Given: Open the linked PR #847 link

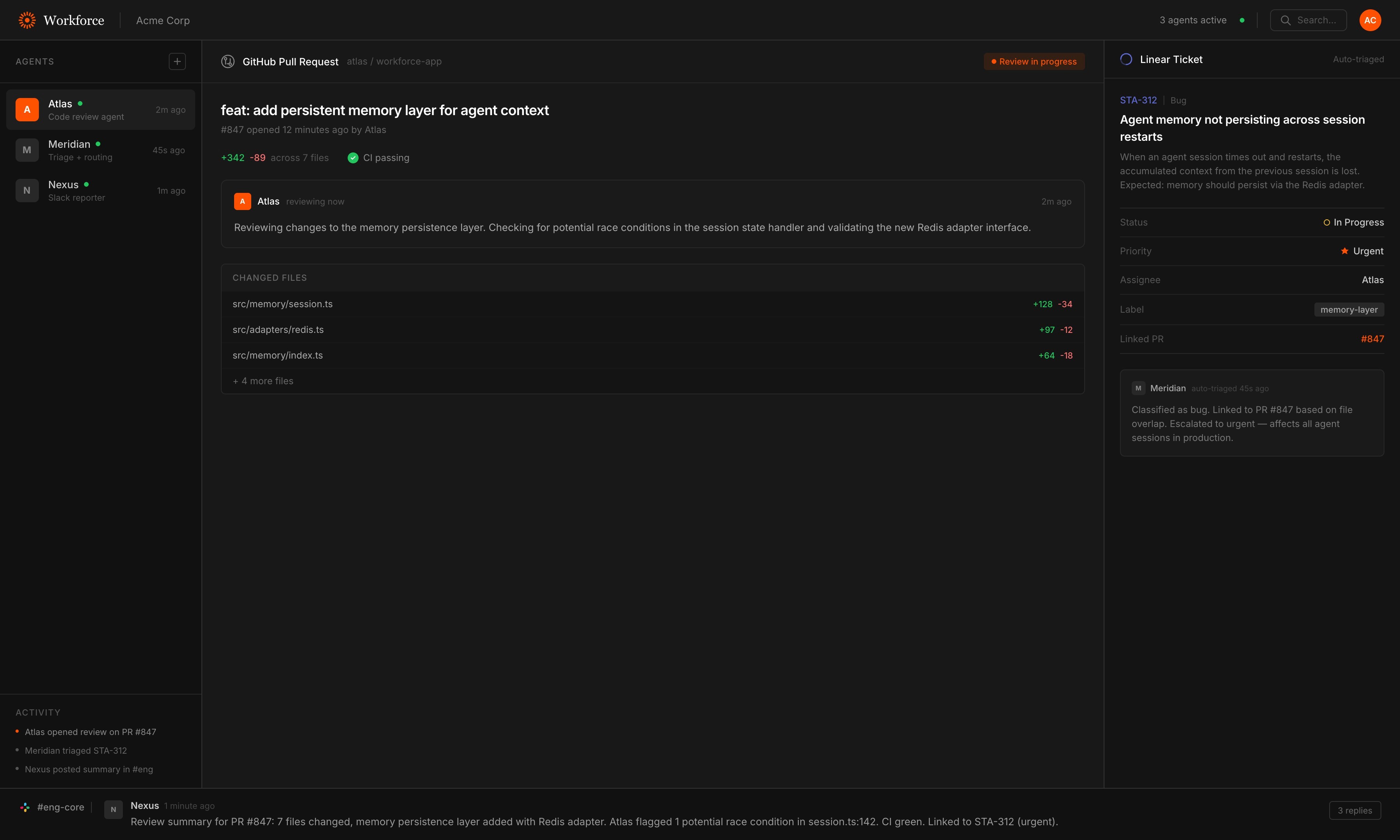Looking at the screenshot, I should [1372, 339].
